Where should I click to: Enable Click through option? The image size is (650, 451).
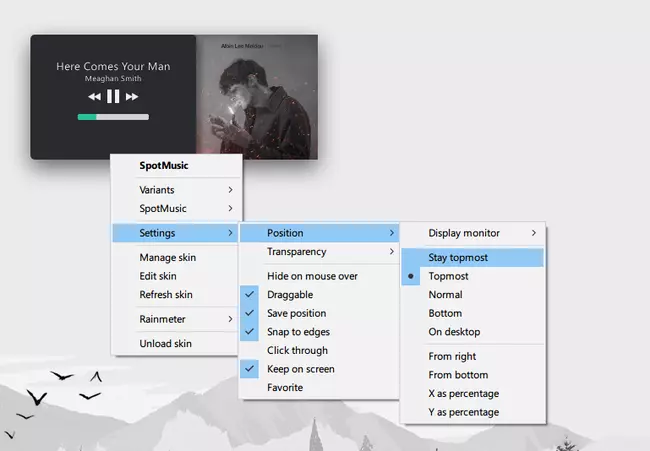coord(297,350)
